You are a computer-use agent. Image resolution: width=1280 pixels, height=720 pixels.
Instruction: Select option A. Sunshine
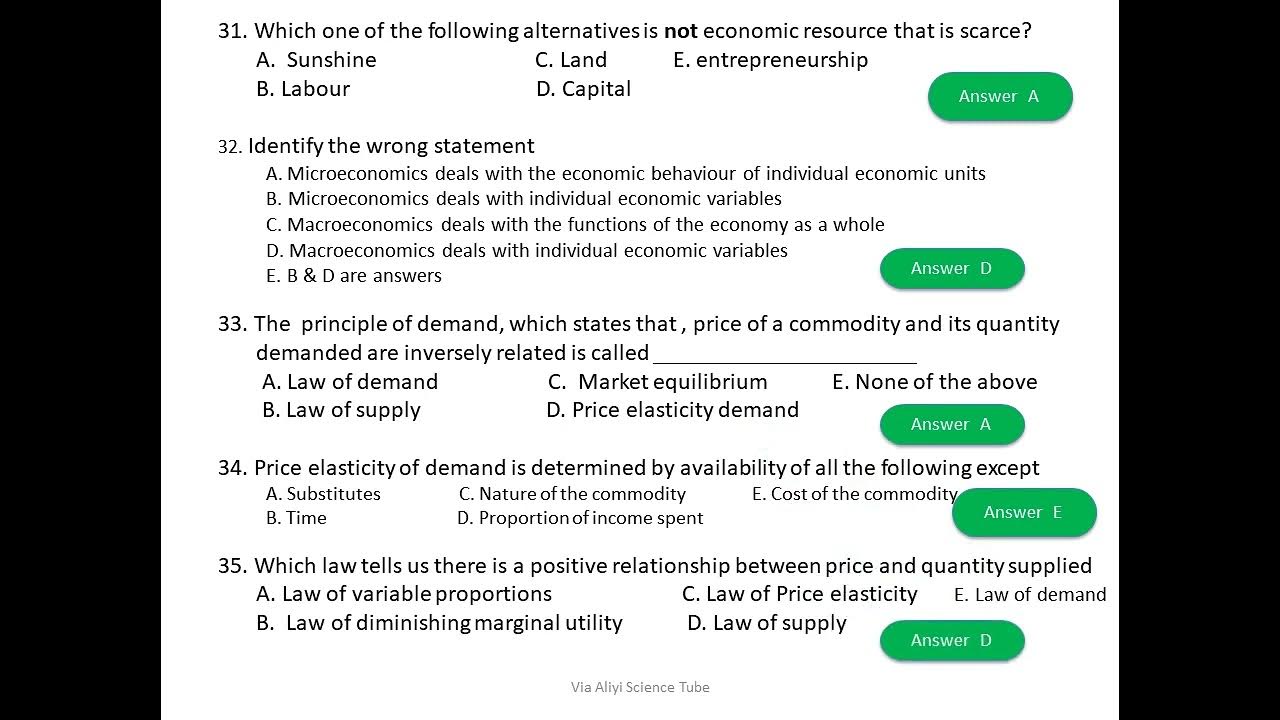[x=316, y=60]
